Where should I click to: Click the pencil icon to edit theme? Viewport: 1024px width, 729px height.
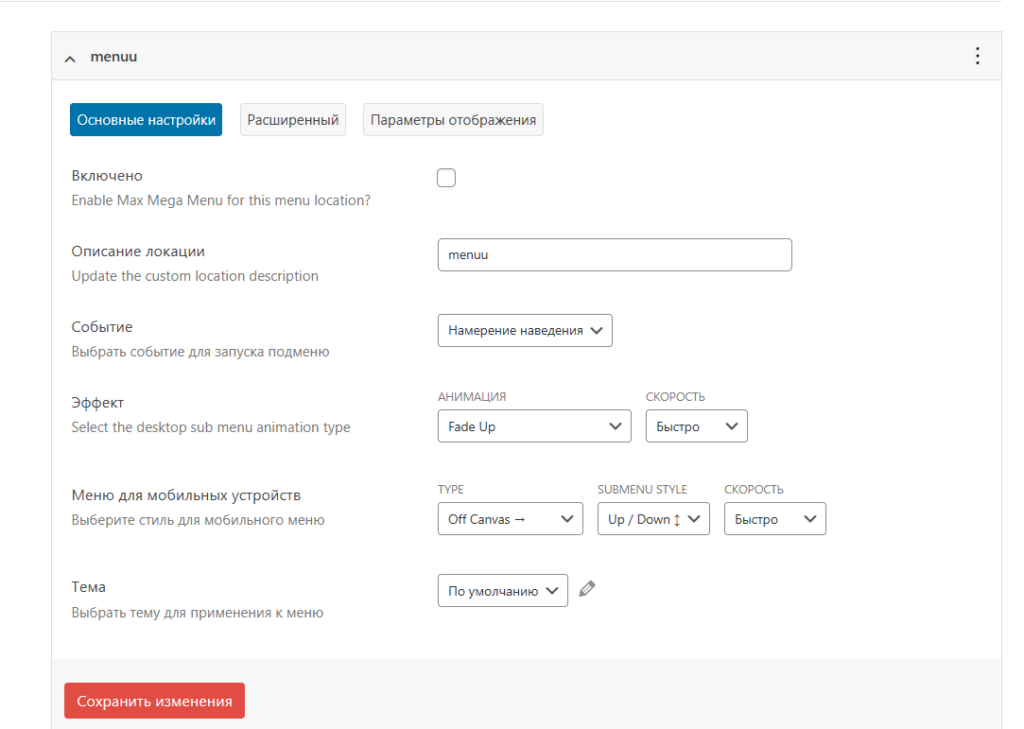(587, 589)
